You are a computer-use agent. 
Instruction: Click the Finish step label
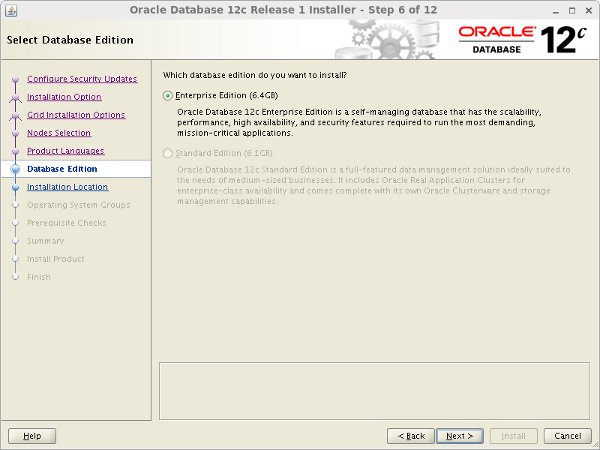[x=39, y=277]
